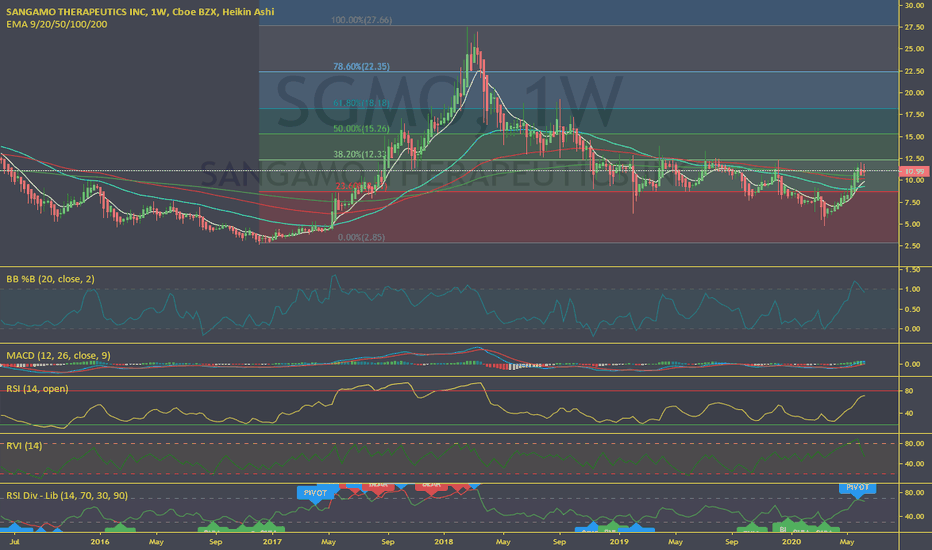Select the EMA 9/20/50/100/200 indicator label

[57, 24]
